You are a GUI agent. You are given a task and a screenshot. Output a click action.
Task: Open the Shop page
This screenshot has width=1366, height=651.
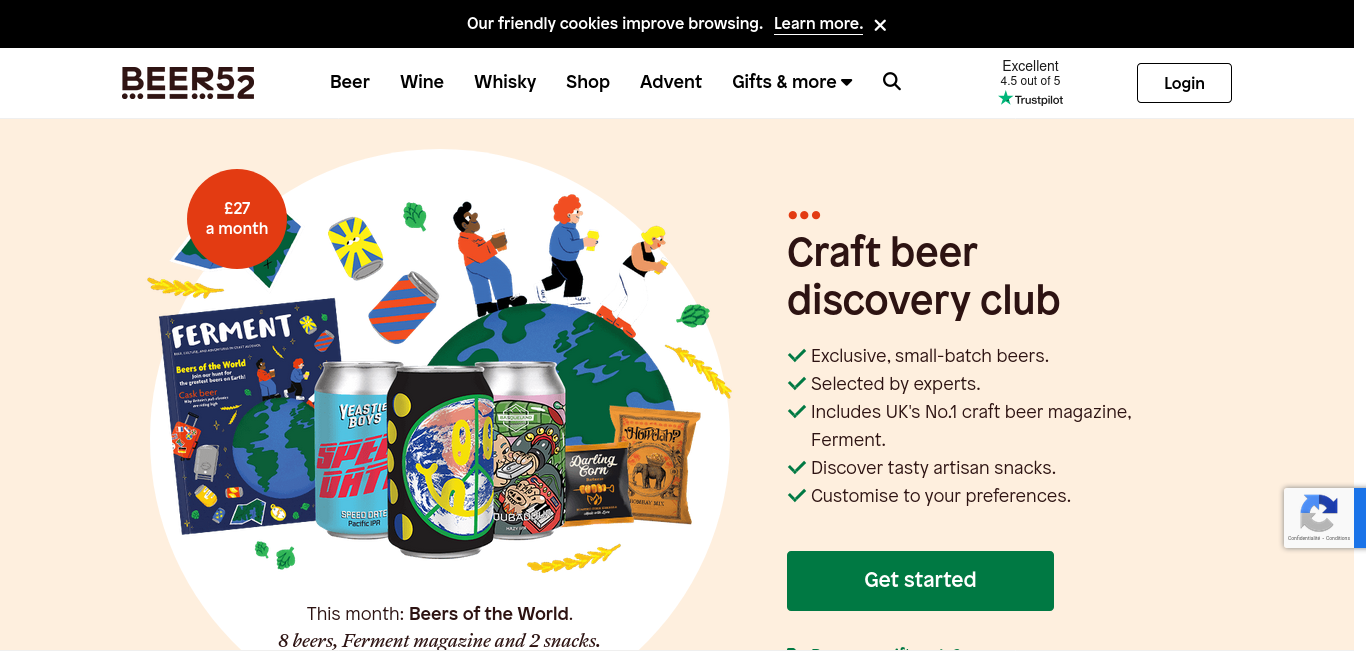click(x=588, y=82)
